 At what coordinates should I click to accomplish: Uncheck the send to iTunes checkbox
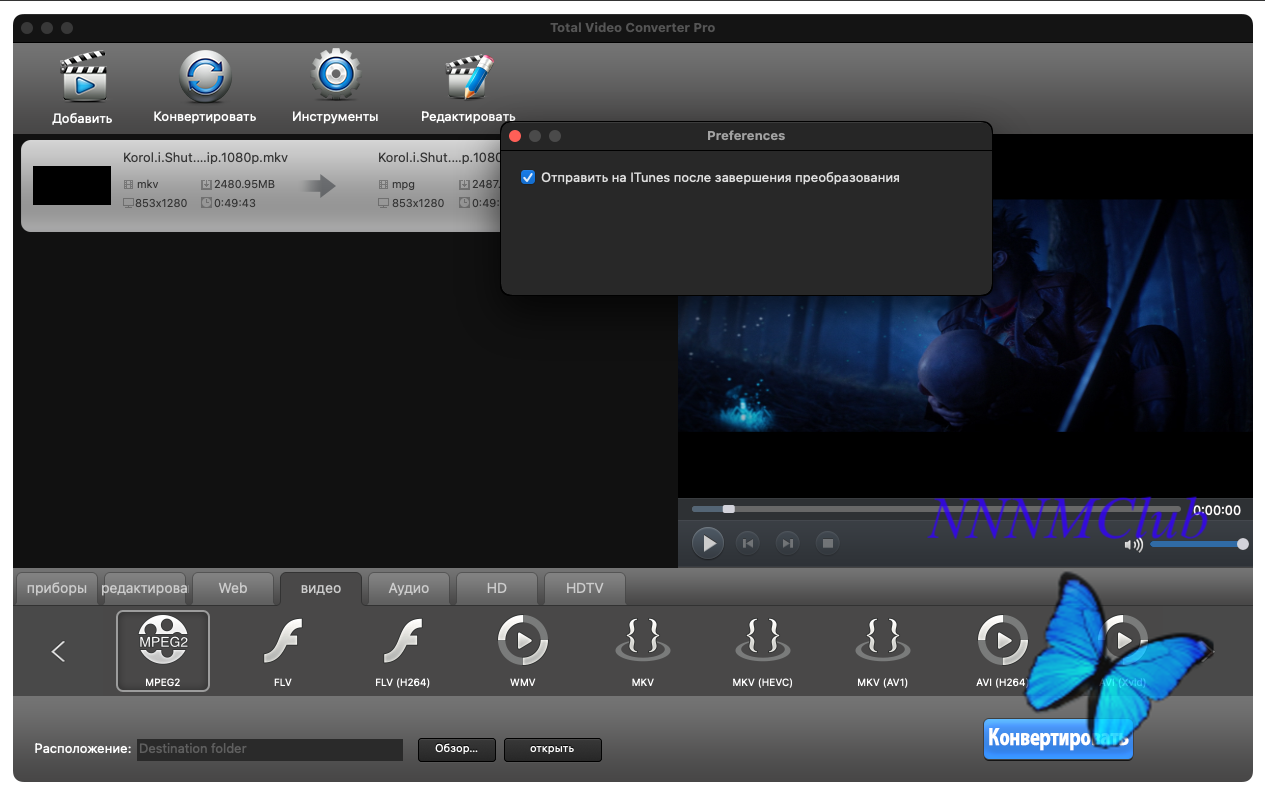(x=528, y=178)
